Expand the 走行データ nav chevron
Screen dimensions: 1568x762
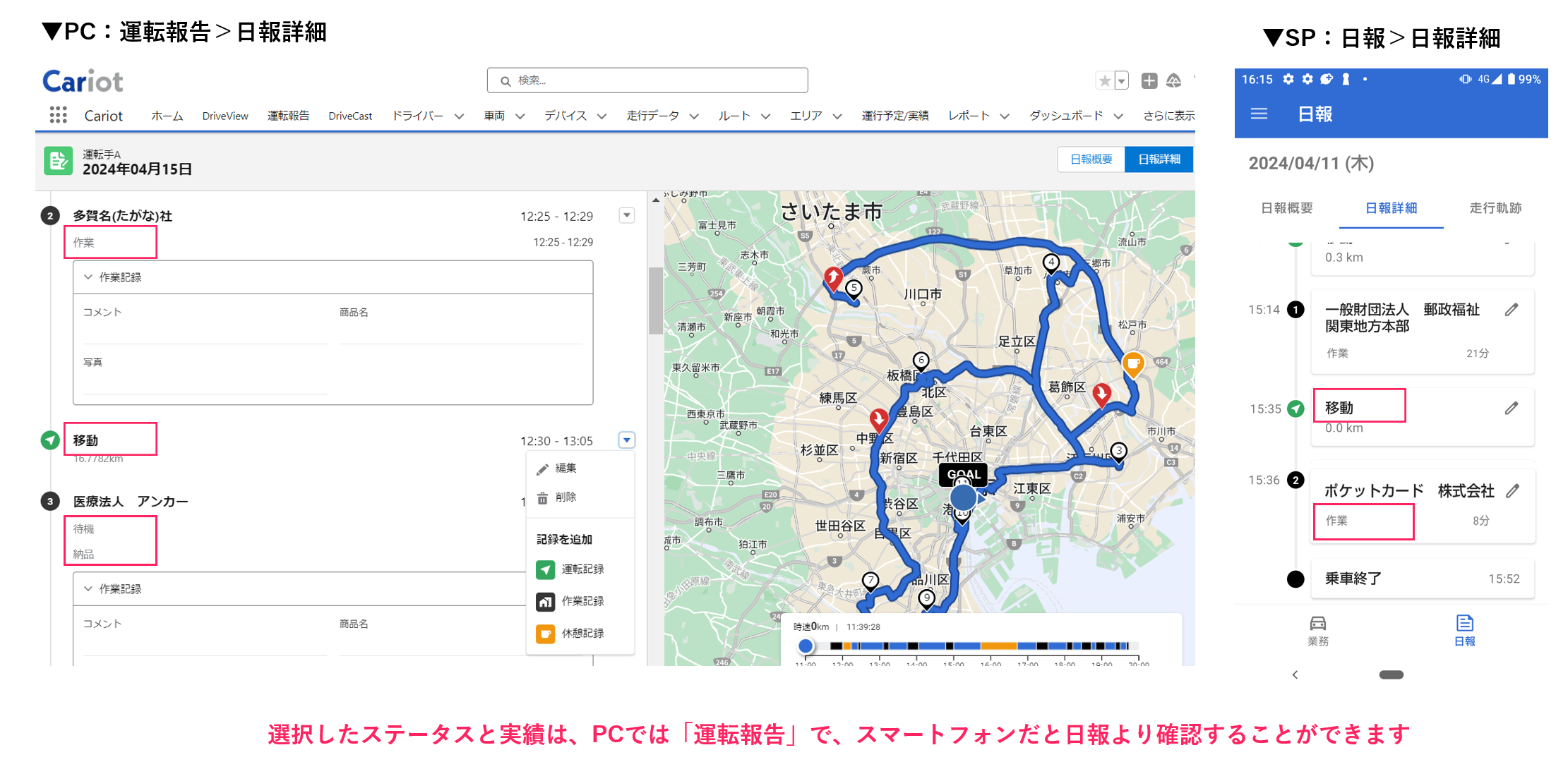click(x=695, y=116)
